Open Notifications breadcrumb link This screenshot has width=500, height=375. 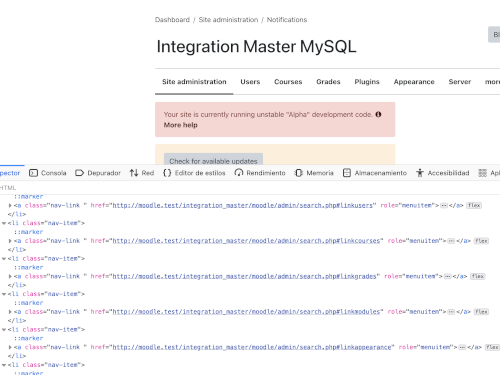pos(287,20)
